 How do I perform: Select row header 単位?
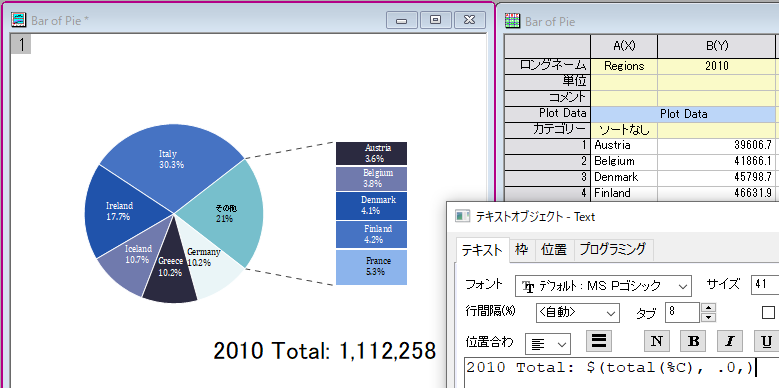(x=547, y=82)
